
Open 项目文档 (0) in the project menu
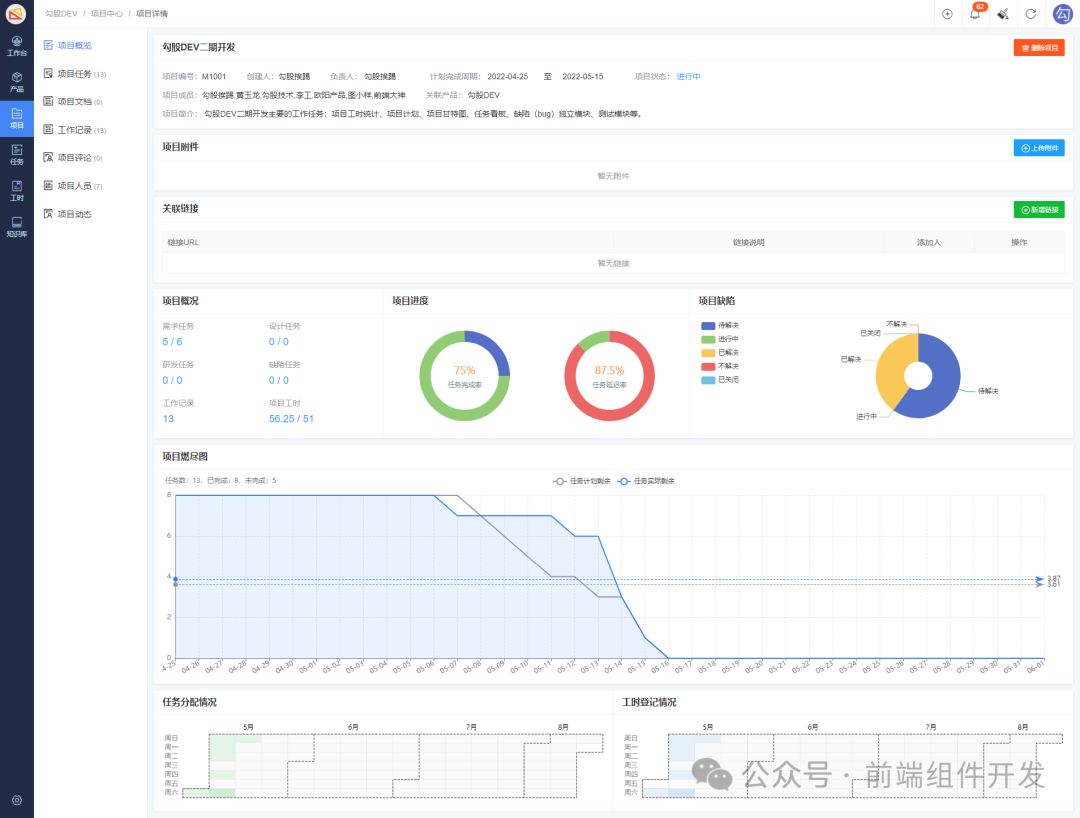(x=72, y=101)
